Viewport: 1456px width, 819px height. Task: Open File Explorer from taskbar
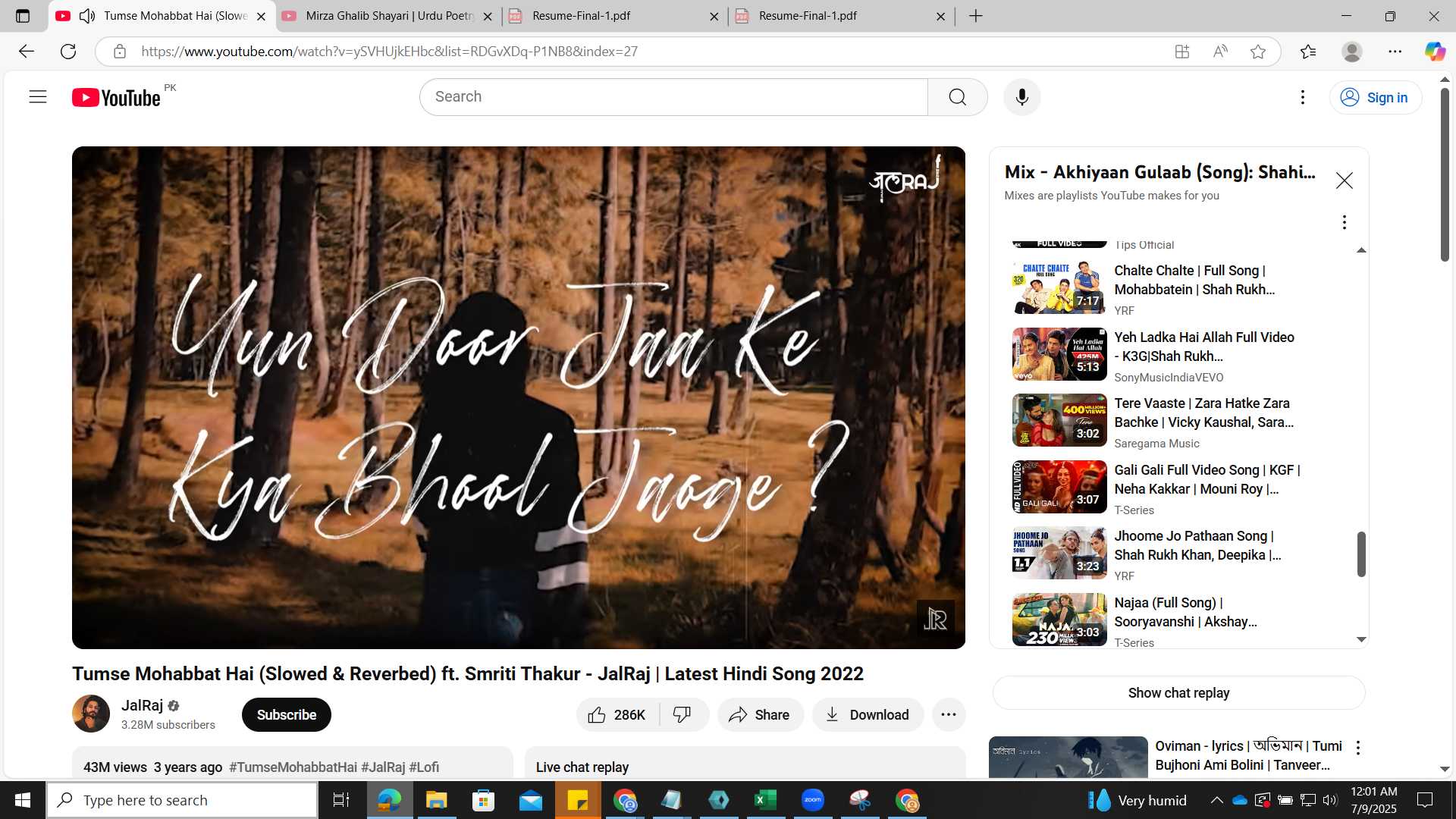[x=436, y=800]
